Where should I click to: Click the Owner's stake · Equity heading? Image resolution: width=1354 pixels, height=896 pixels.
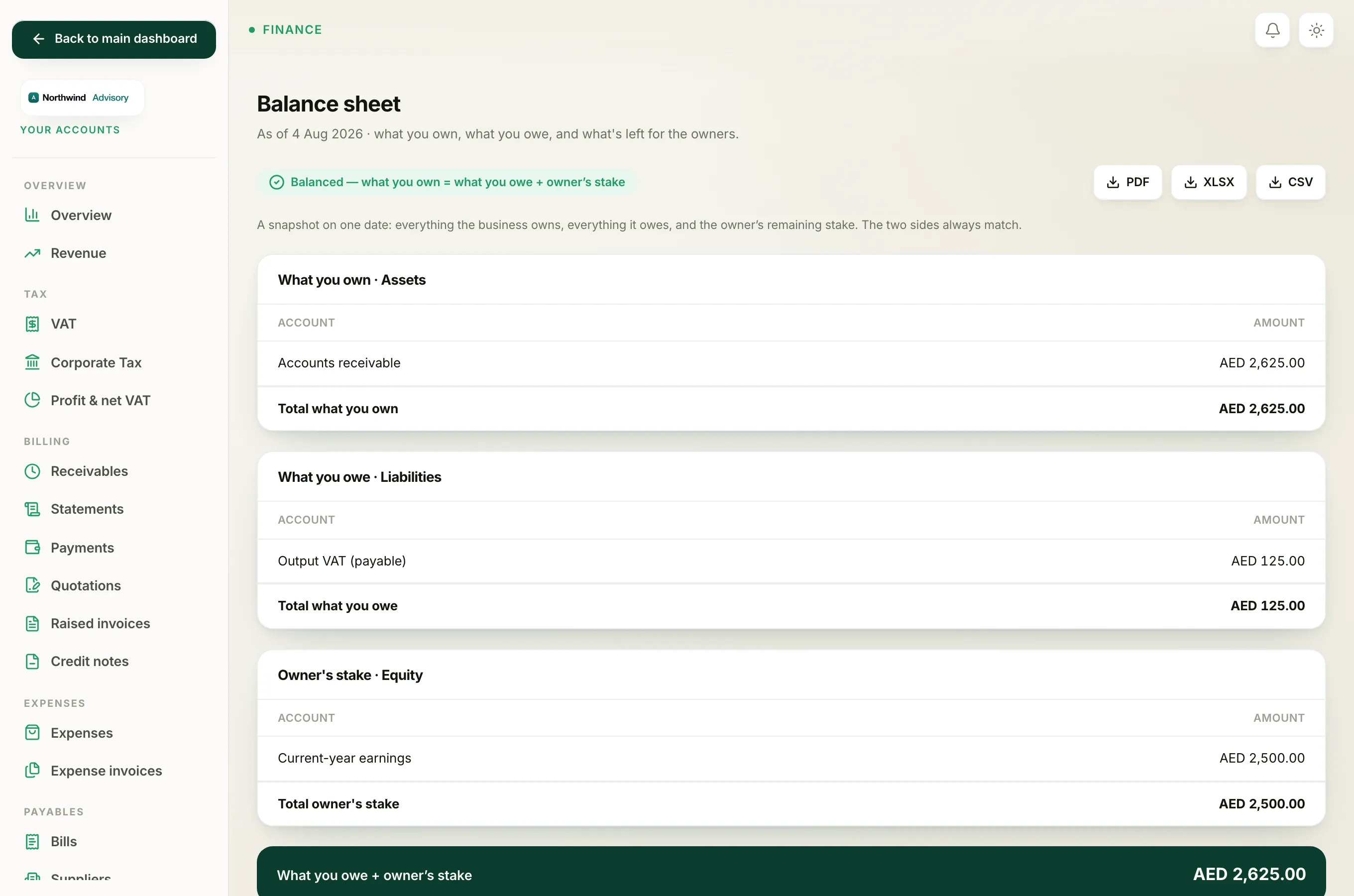click(349, 675)
